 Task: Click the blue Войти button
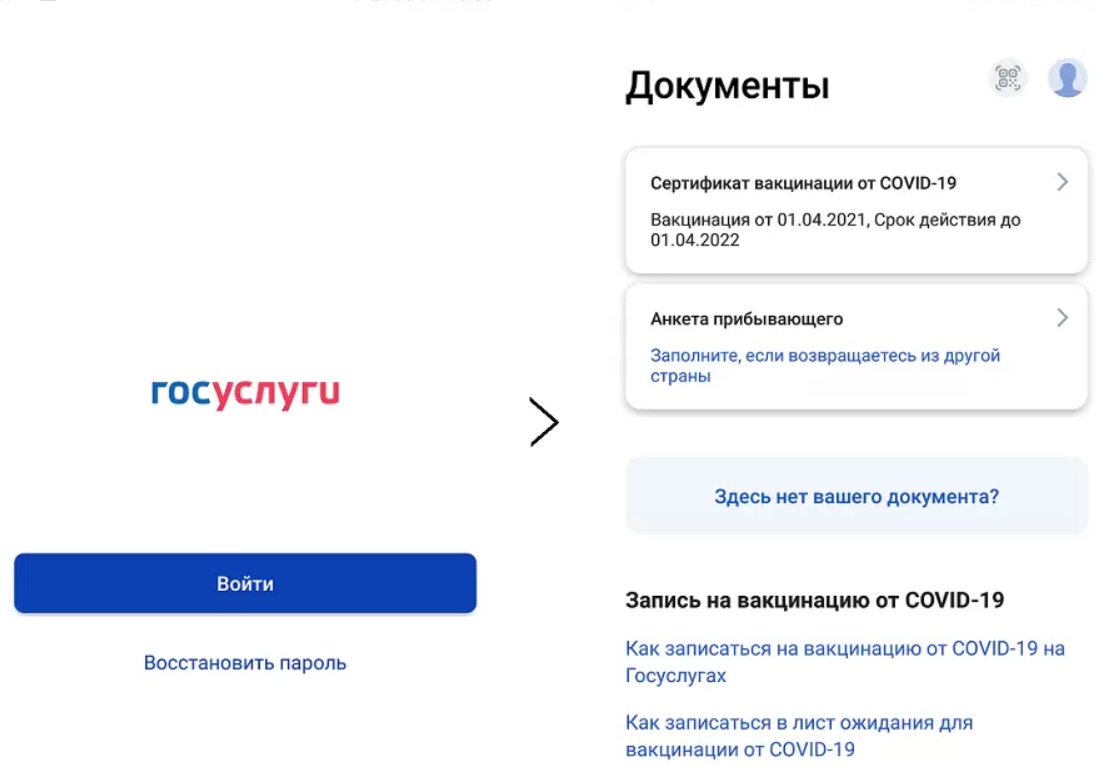tap(245, 583)
